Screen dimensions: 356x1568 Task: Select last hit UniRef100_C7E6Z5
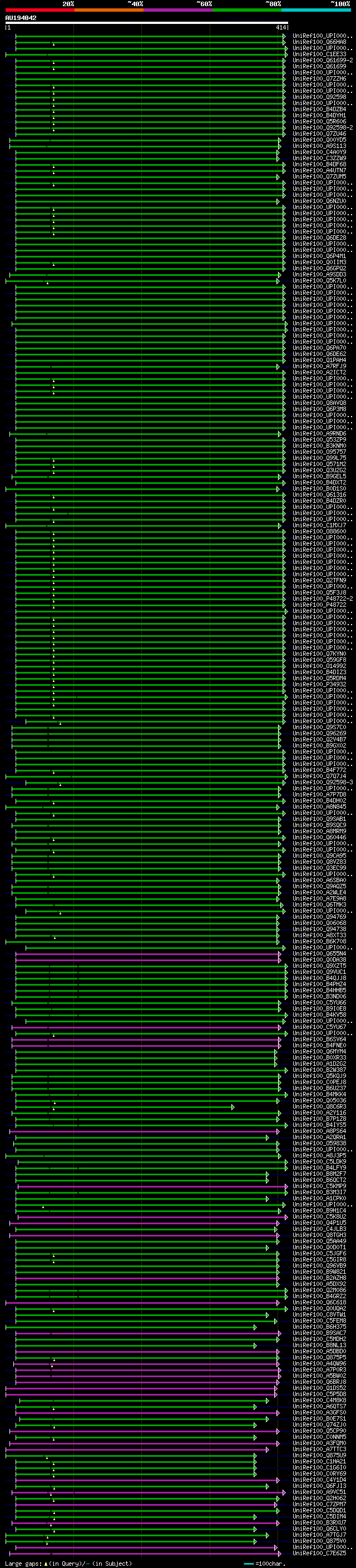pos(319,1553)
